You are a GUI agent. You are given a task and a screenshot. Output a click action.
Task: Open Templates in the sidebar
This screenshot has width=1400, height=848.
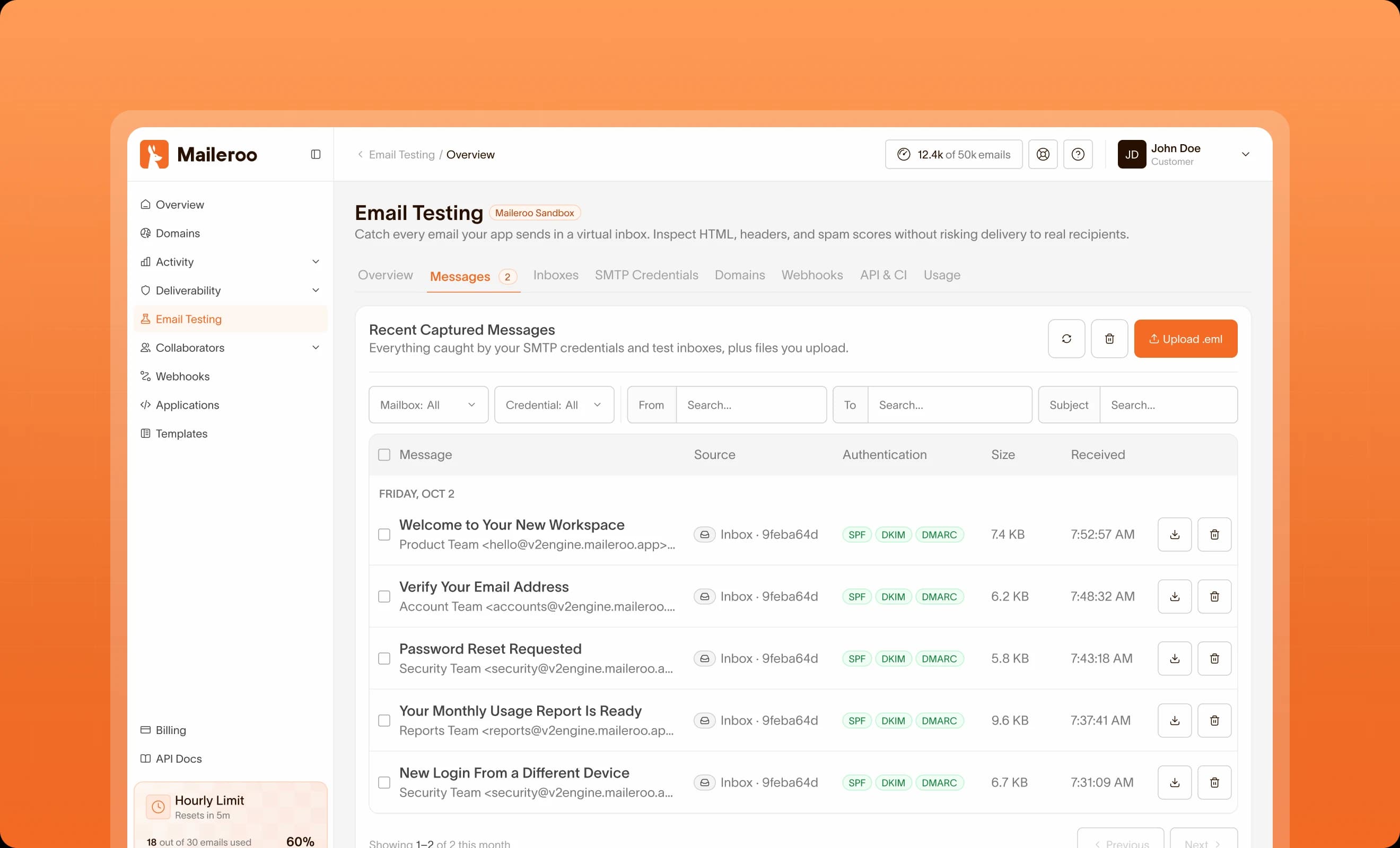(231, 434)
